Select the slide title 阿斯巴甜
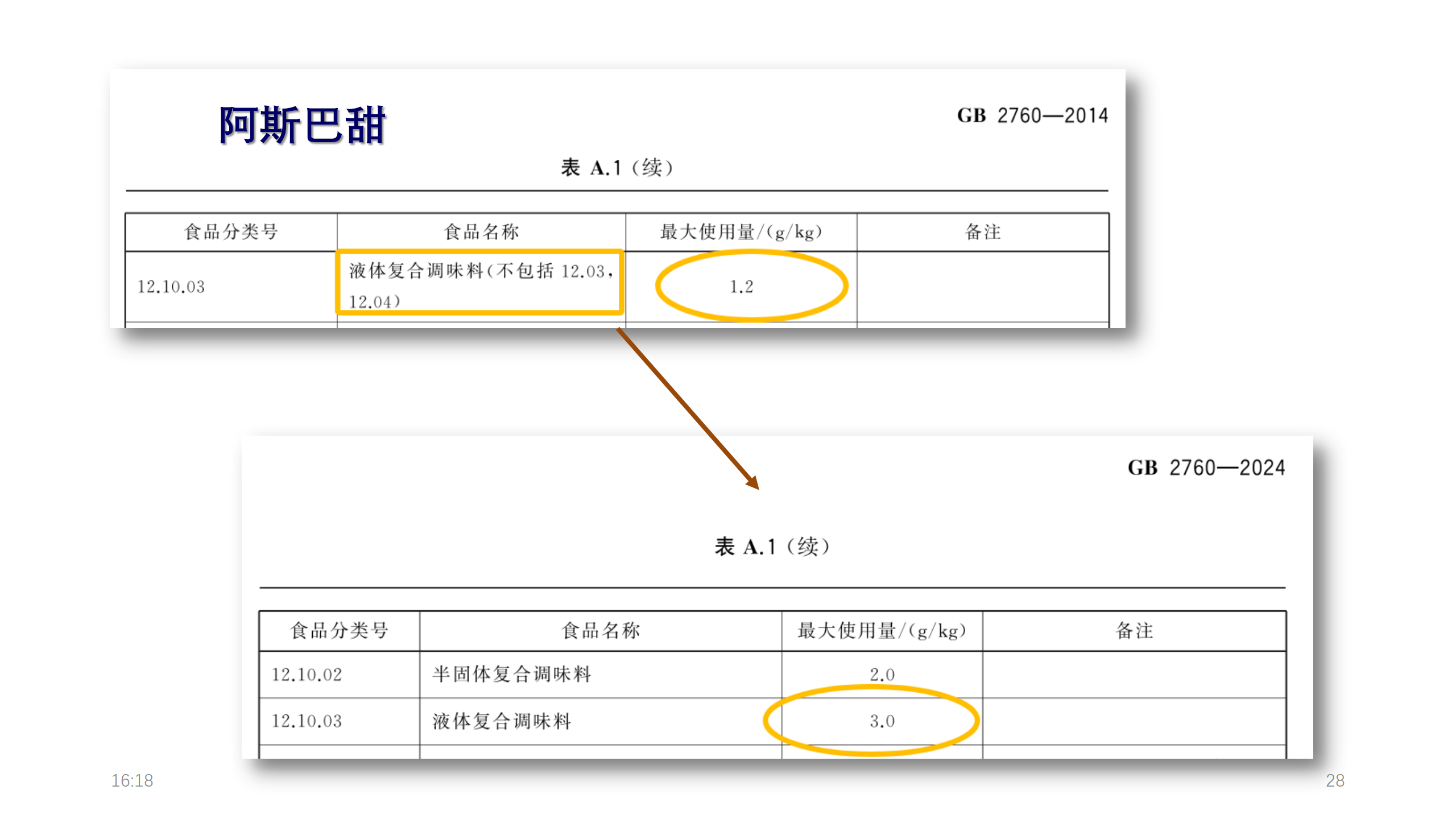This screenshot has height=819, width=1456. pyautogui.click(x=302, y=125)
